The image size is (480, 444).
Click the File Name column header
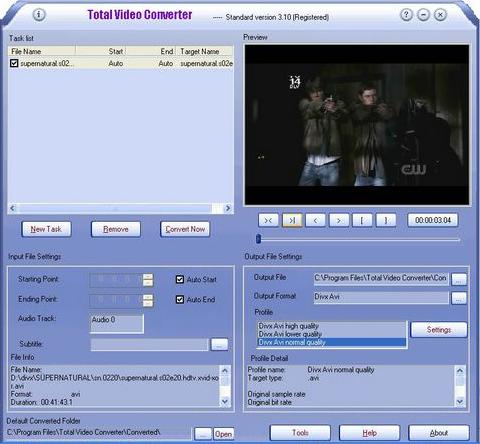42,51
